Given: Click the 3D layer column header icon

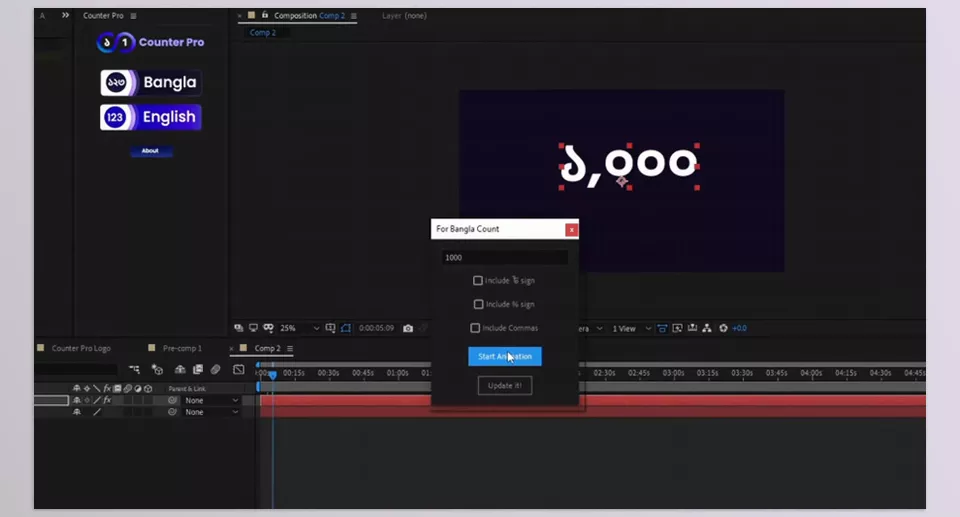Looking at the screenshot, I should (x=148, y=388).
